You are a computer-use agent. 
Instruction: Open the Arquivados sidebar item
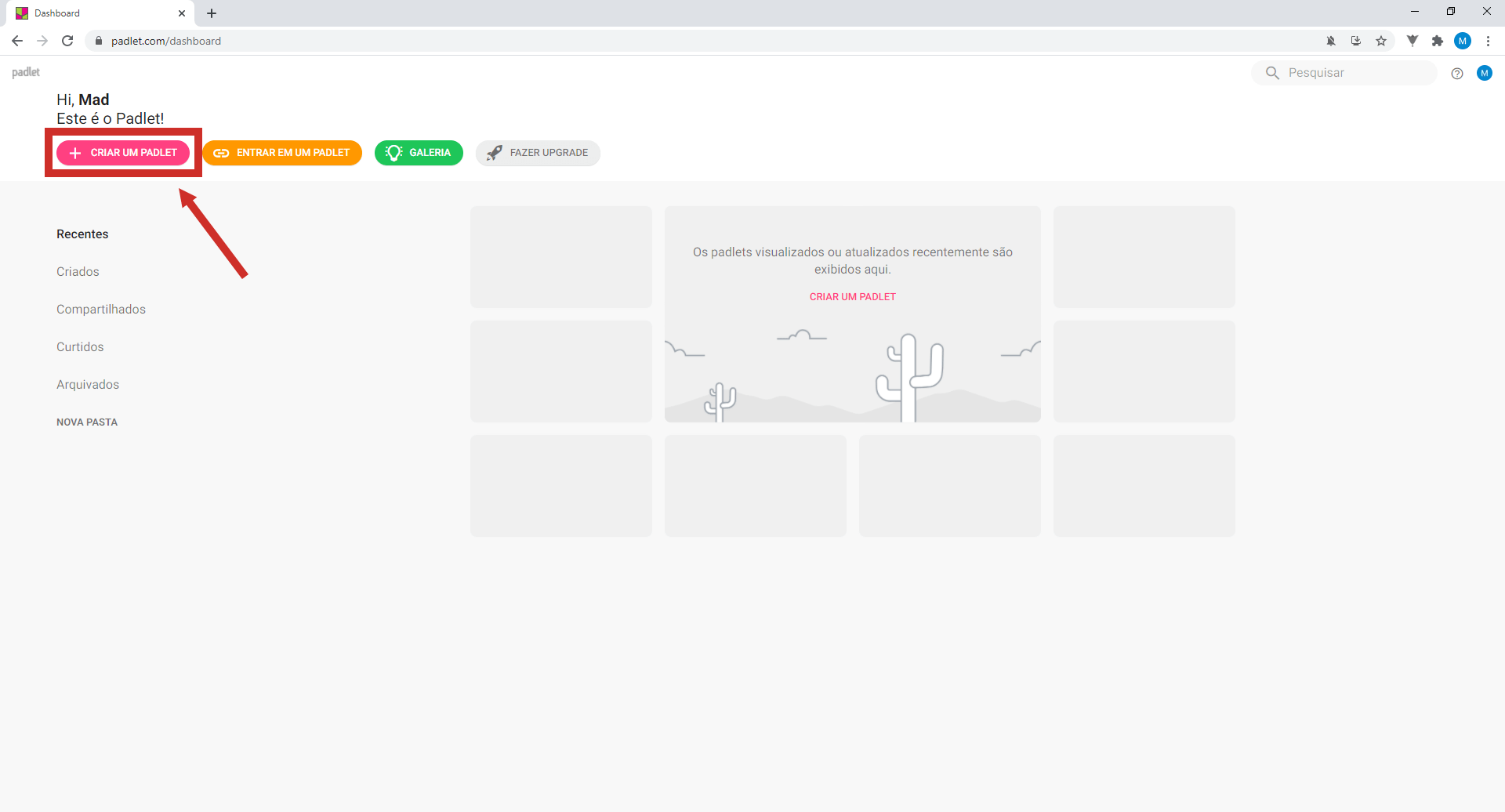[x=88, y=385]
